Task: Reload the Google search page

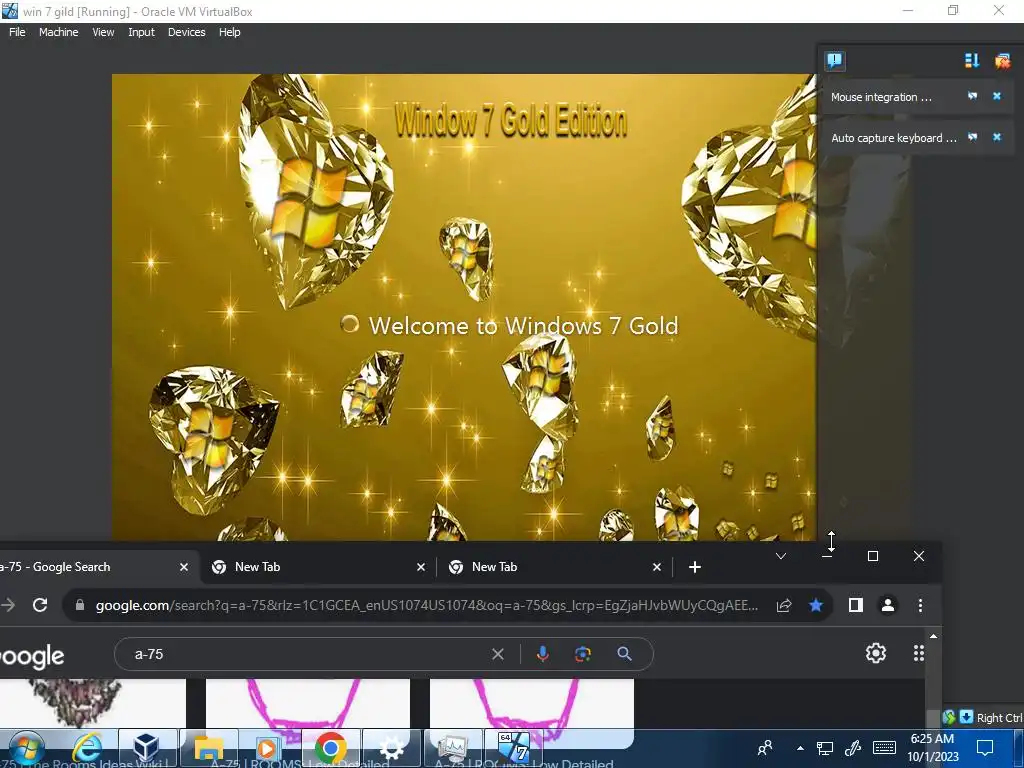Action: (x=40, y=605)
